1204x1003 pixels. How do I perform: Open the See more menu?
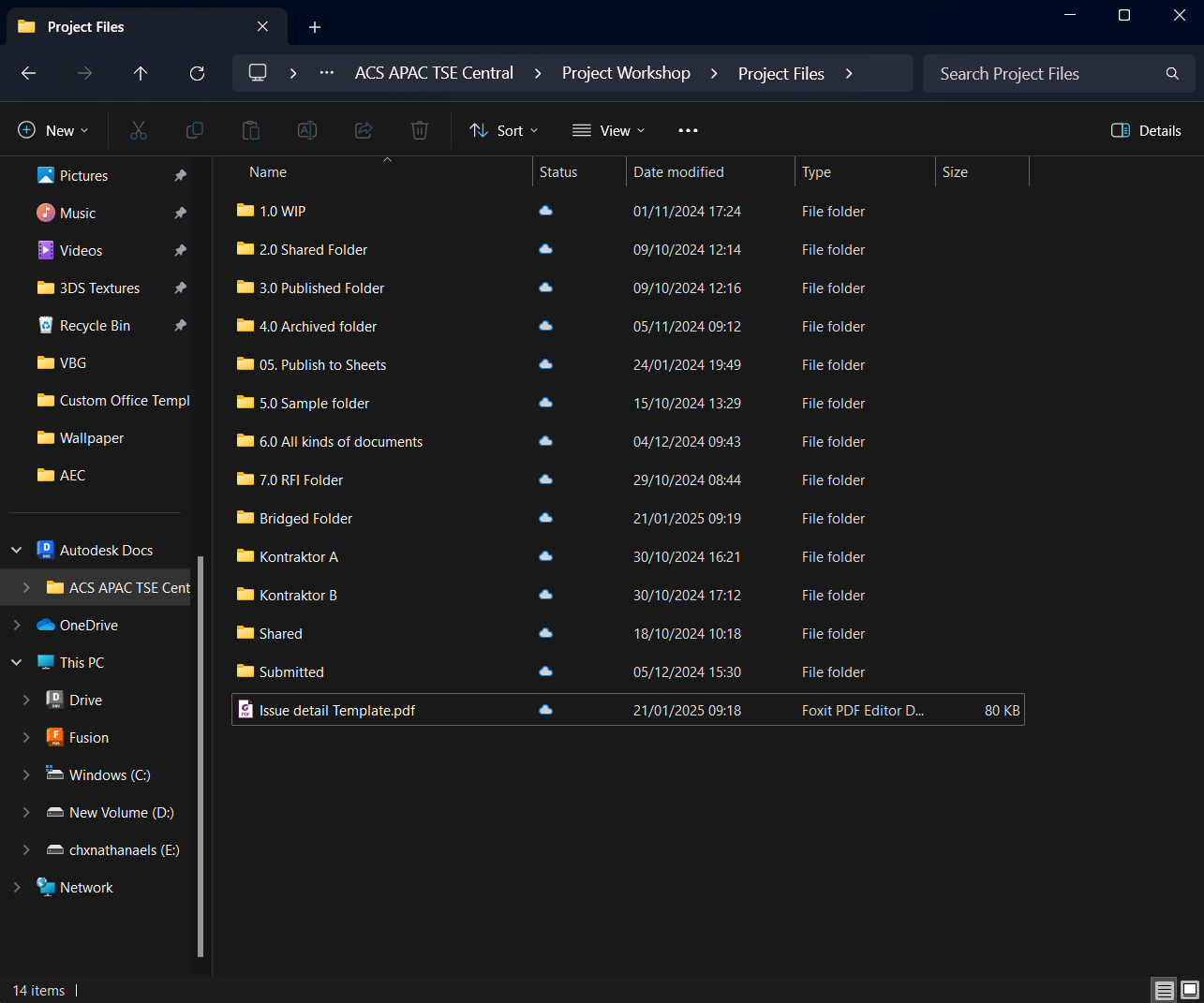pos(688,130)
